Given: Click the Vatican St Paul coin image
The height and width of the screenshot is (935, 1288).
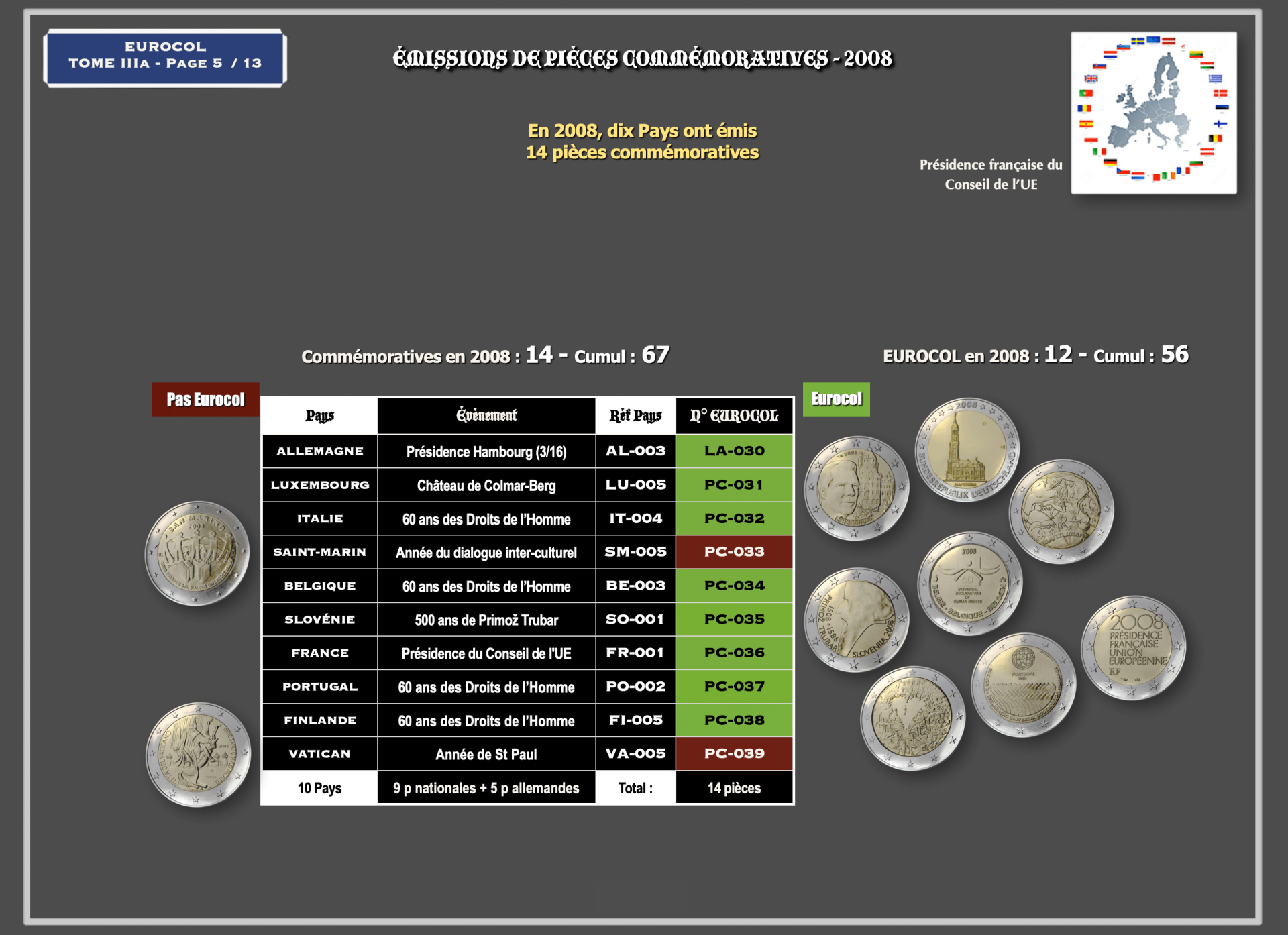Looking at the screenshot, I should coord(199,755).
